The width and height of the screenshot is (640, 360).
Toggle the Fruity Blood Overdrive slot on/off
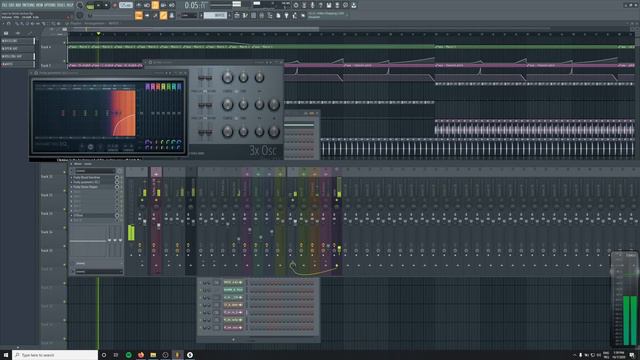point(117,178)
